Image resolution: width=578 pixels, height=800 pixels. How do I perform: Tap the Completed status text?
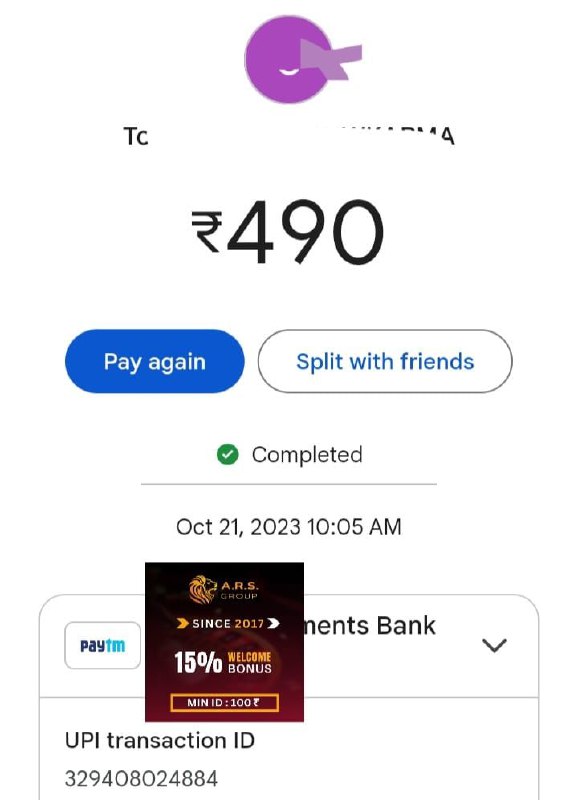307,455
